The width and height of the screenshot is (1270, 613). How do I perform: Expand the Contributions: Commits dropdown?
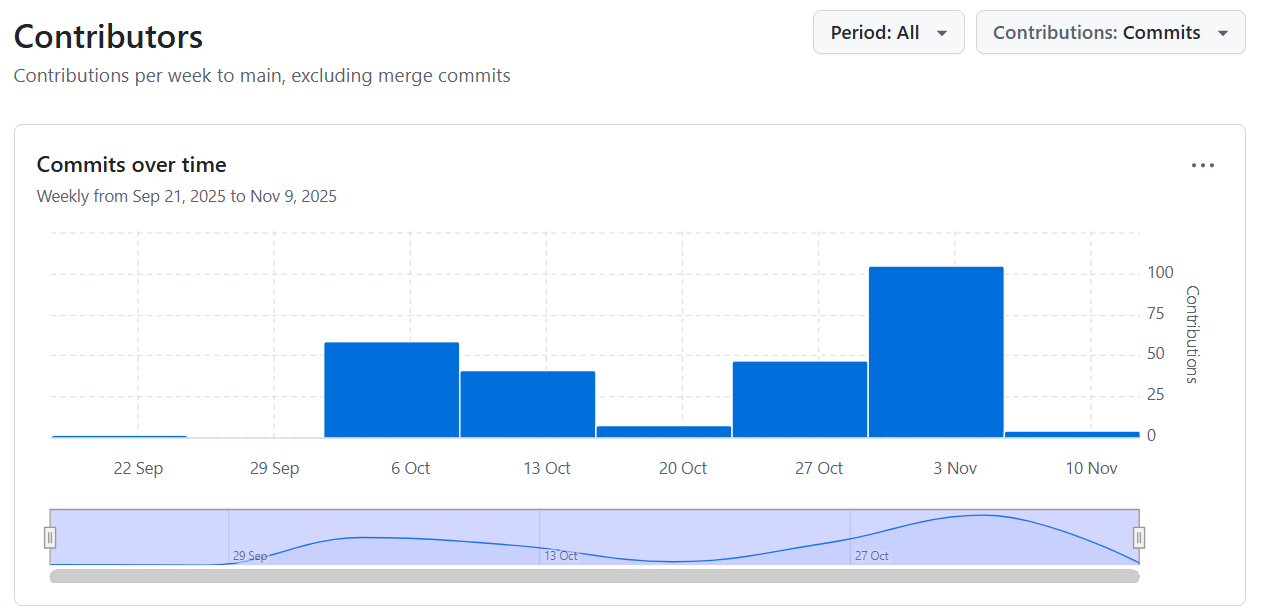[1110, 32]
